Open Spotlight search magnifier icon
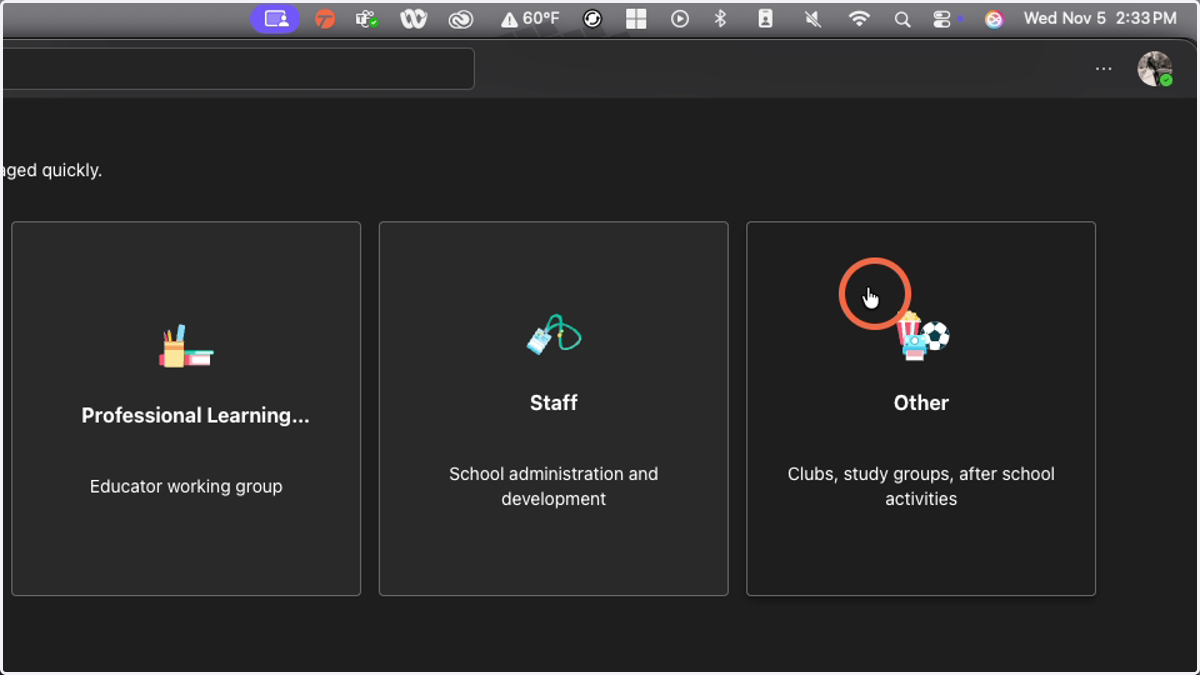The width and height of the screenshot is (1200, 675). (x=902, y=19)
